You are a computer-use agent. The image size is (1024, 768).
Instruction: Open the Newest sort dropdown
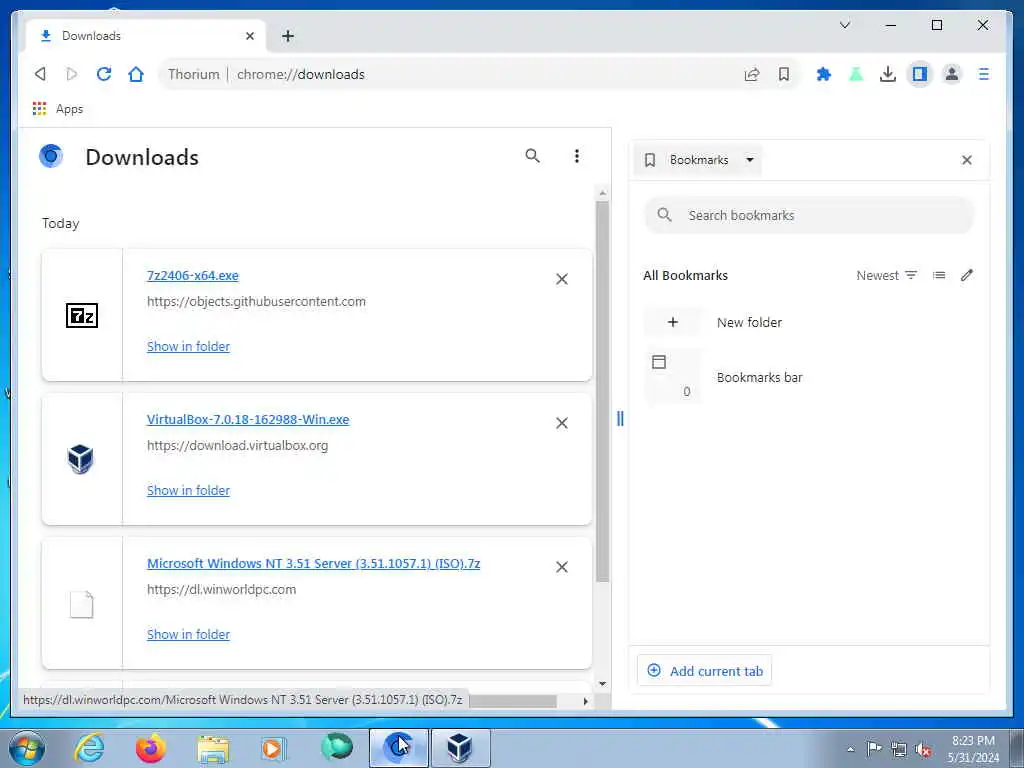(x=887, y=276)
